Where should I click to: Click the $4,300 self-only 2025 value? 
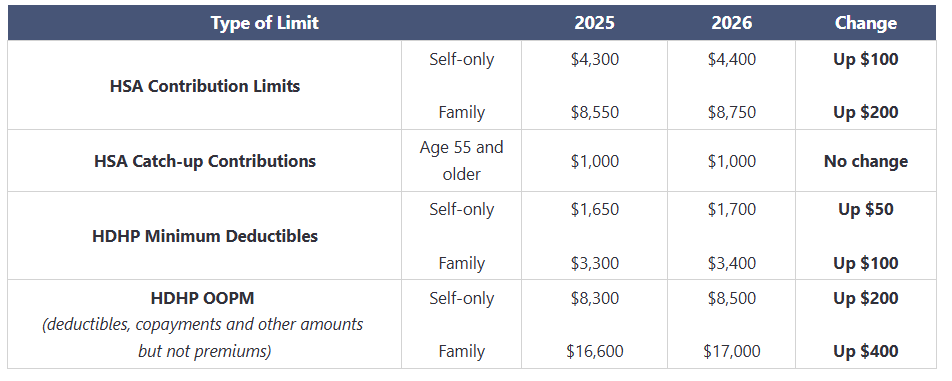[594, 59]
